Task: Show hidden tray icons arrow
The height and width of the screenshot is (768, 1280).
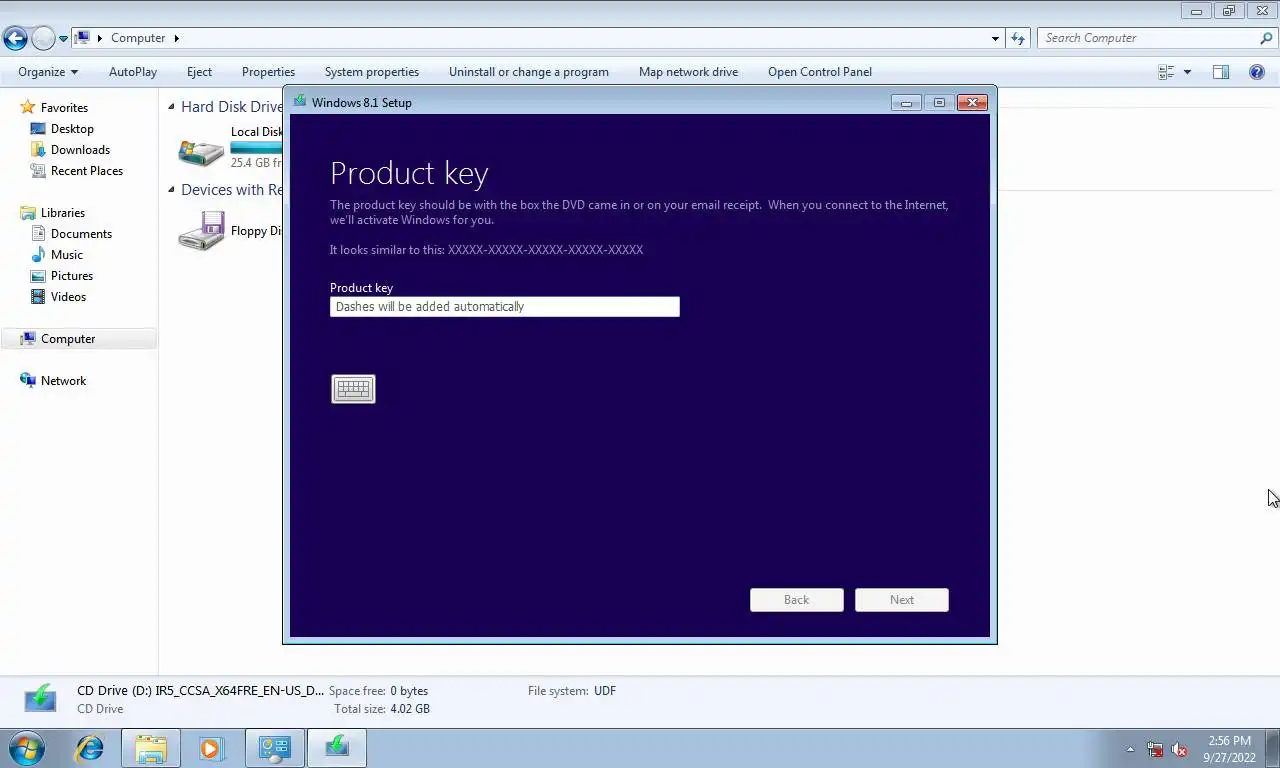Action: pos(1130,749)
